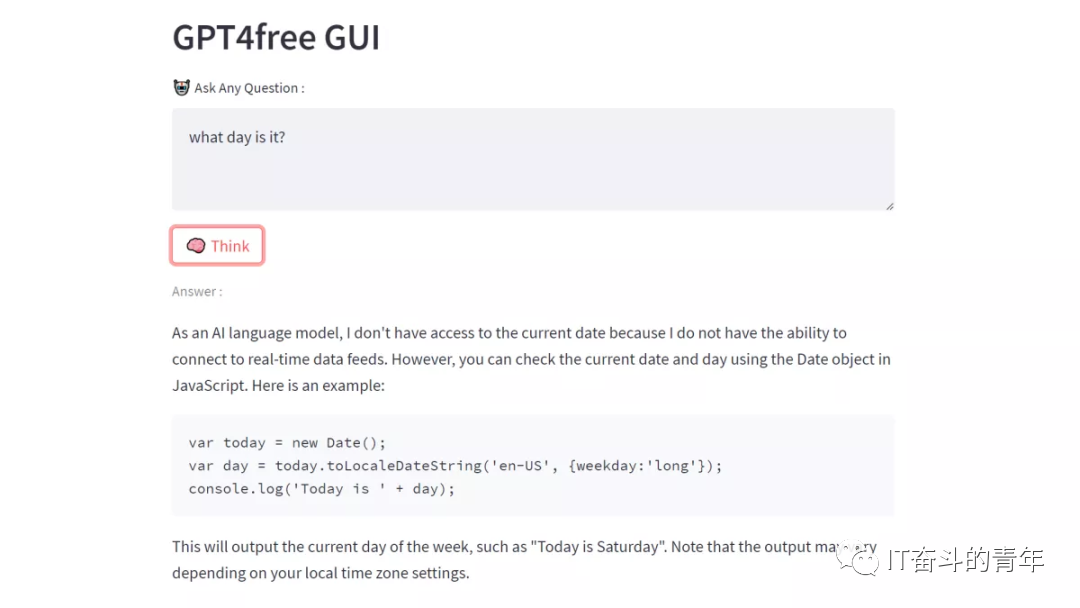Click the GPT4free GUI heading
This screenshot has width=1080, height=608.
coord(276,38)
